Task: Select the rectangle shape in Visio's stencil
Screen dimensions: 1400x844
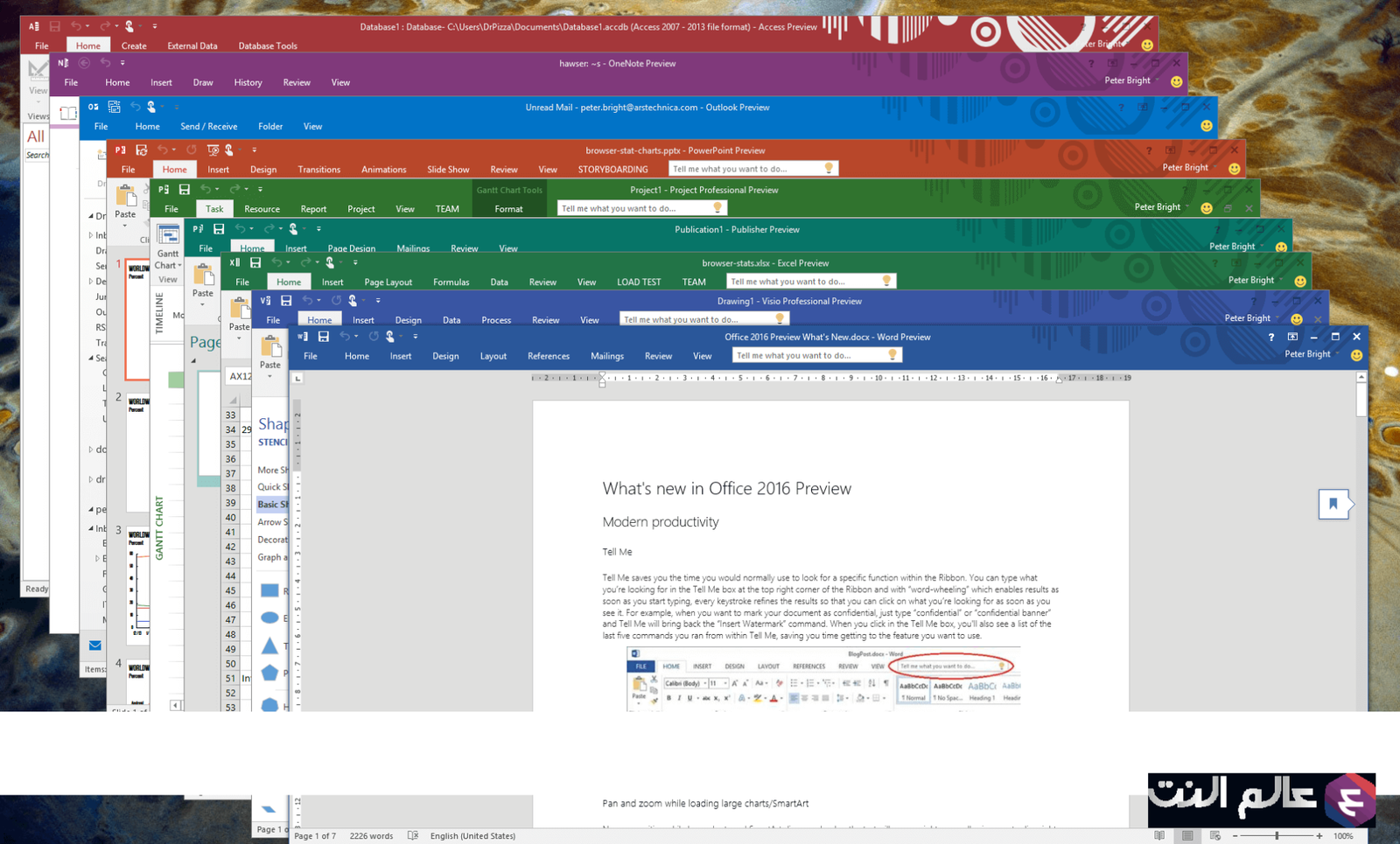Action: pyautogui.click(x=269, y=590)
